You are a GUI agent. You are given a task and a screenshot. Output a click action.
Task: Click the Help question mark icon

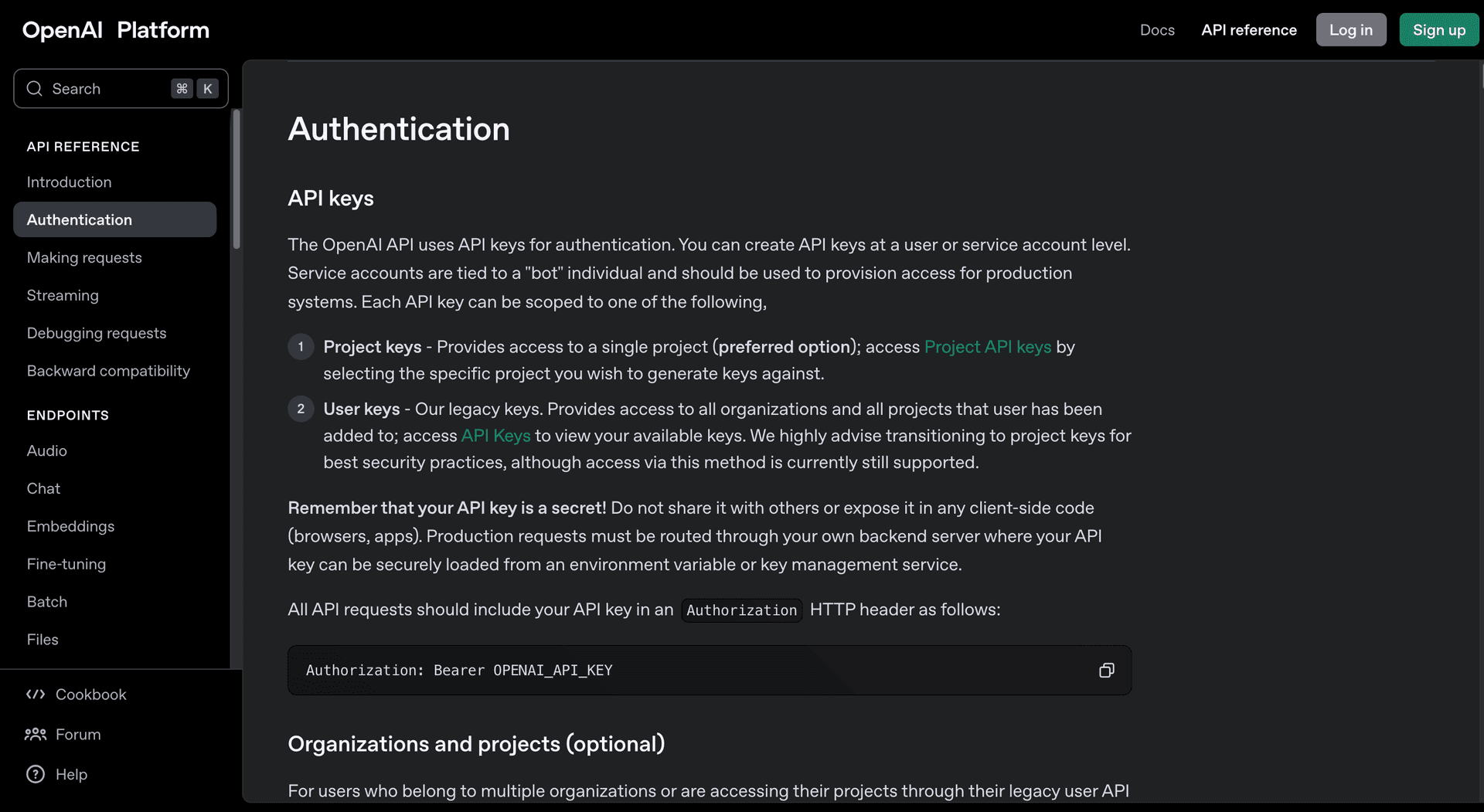click(x=36, y=774)
